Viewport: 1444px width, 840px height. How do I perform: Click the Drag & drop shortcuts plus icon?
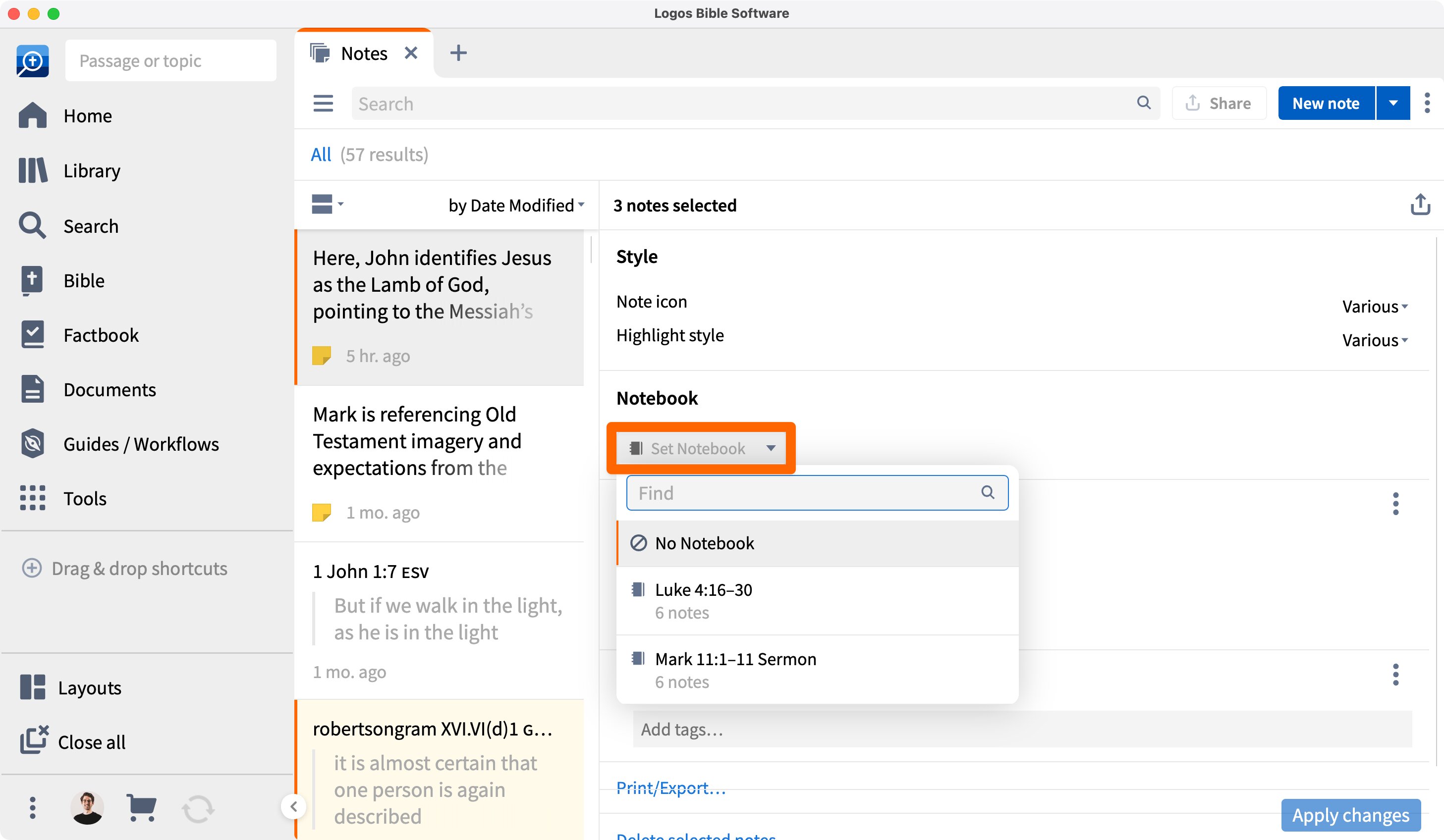coord(32,568)
